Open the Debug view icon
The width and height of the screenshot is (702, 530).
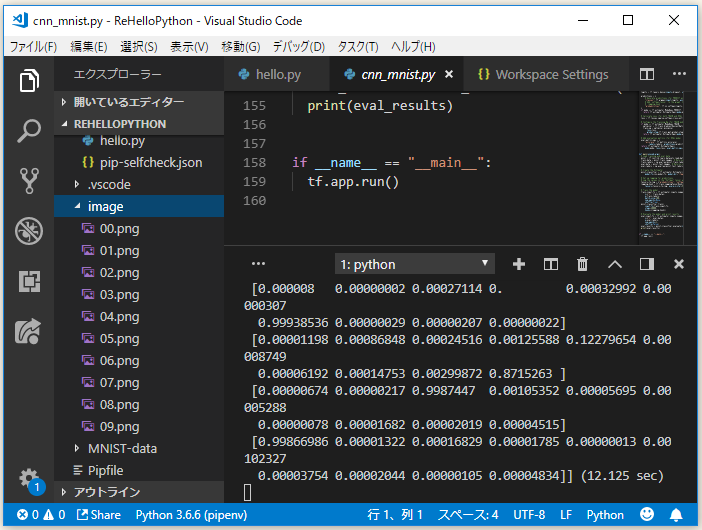point(29,231)
